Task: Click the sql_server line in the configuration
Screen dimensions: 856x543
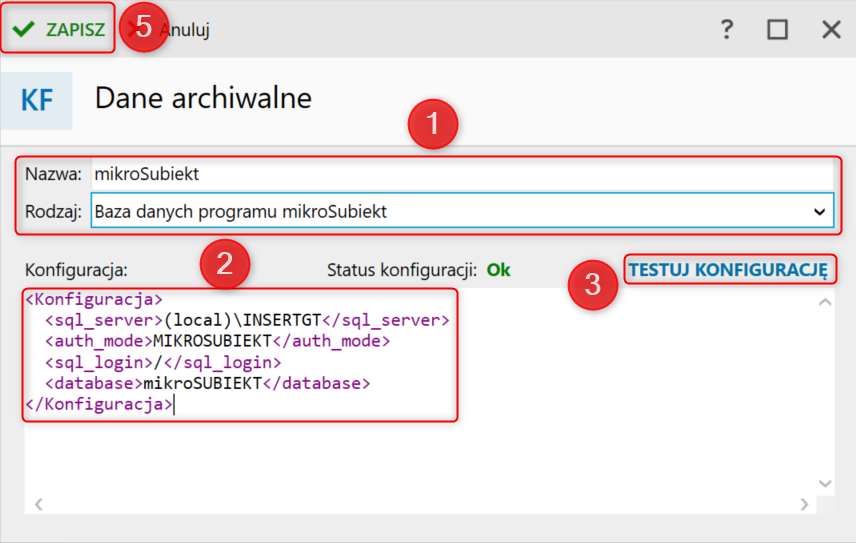Action: pos(247,320)
